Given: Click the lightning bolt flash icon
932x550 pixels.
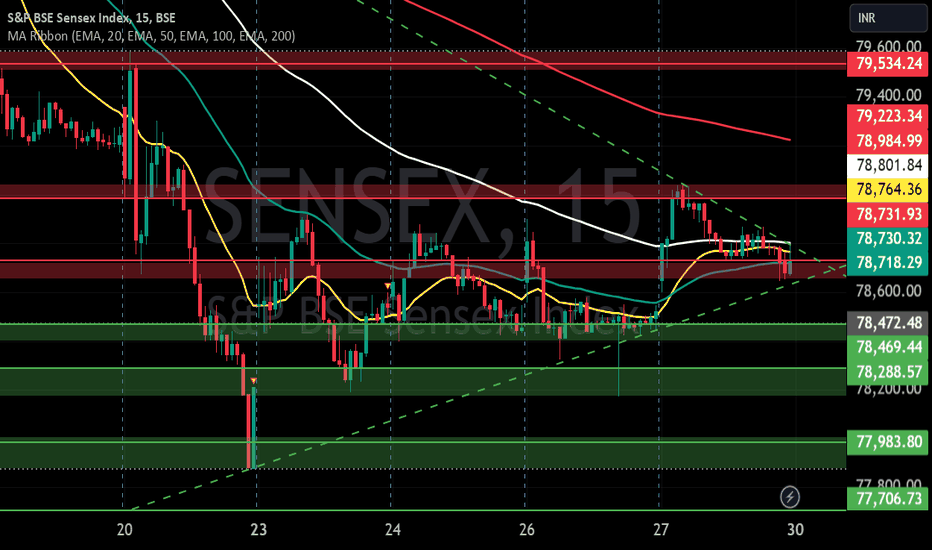Looking at the screenshot, I should point(789,496).
